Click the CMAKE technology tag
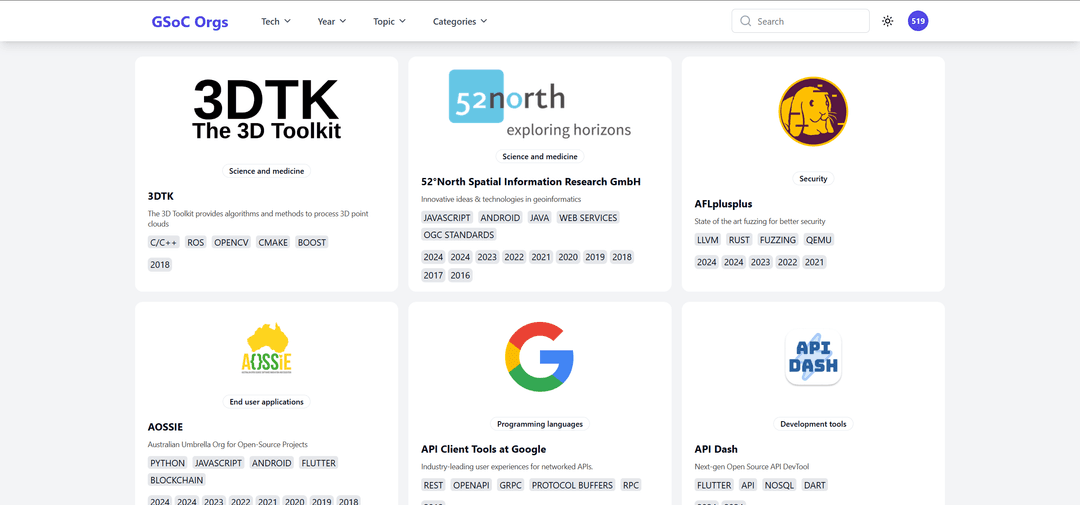Image resolution: width=1080 pixels, height=505 pixels. (x=273, y=243)
